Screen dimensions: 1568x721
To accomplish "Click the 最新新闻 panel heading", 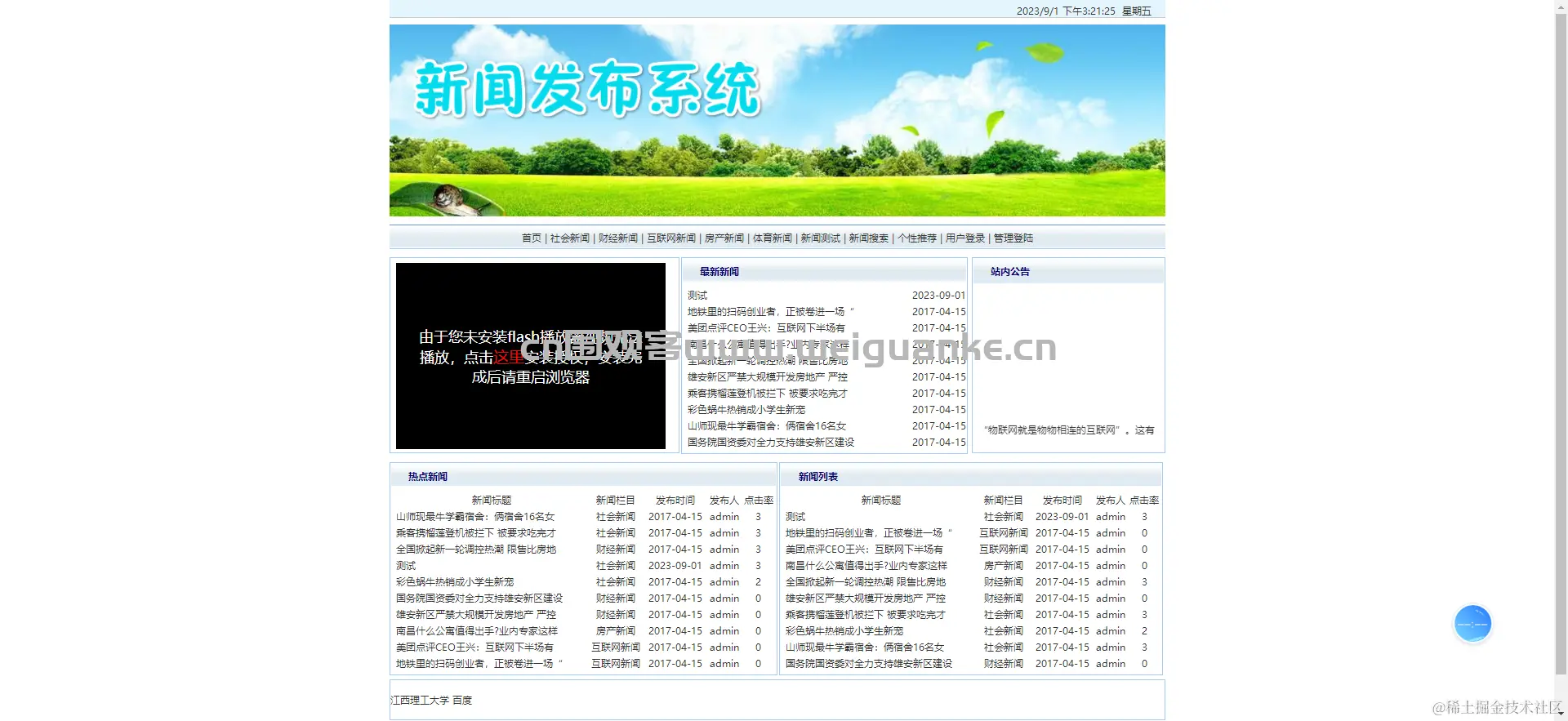I will pos(719,272).
